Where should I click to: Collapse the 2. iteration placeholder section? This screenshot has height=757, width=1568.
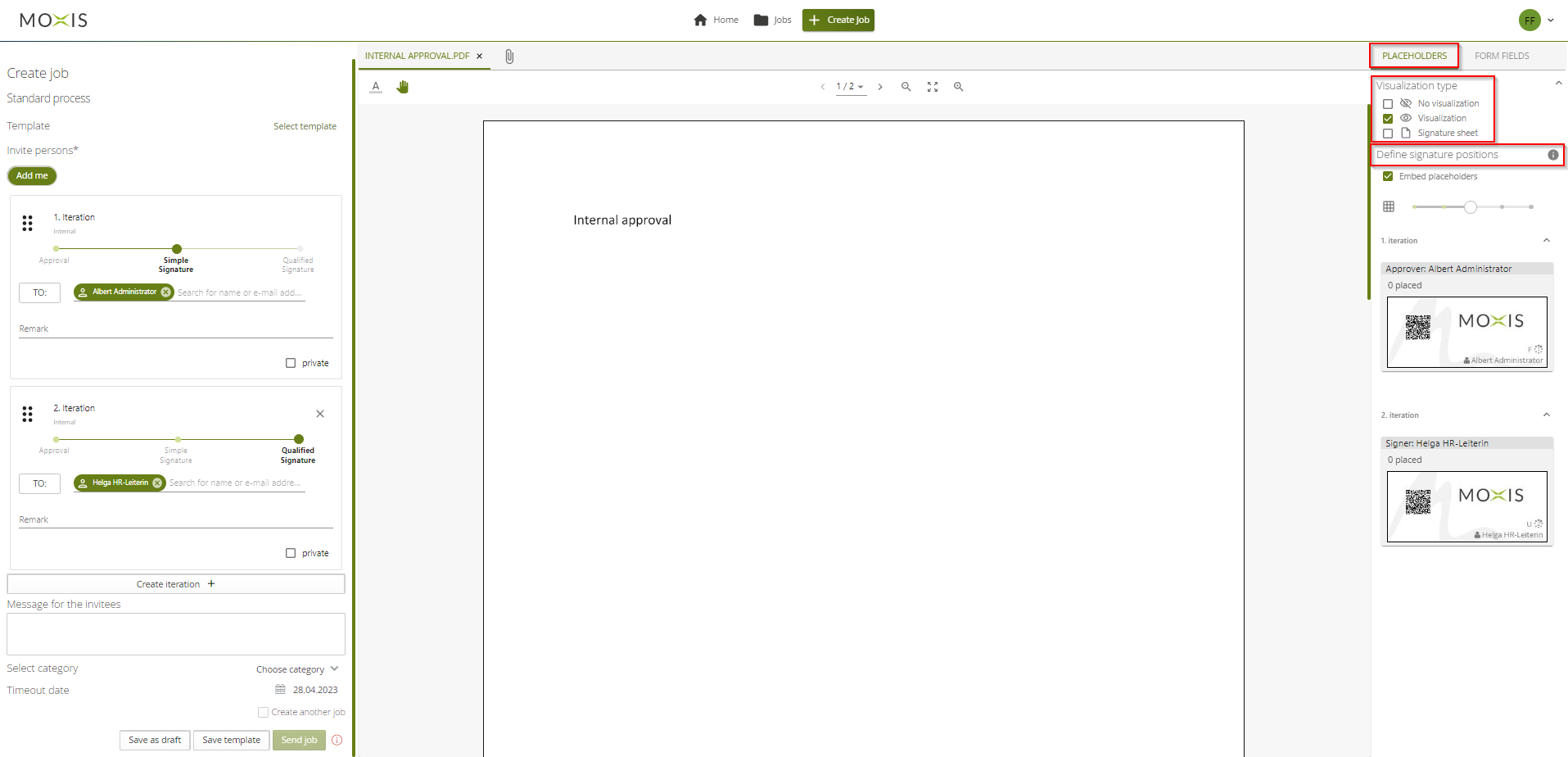point(1546,415)
